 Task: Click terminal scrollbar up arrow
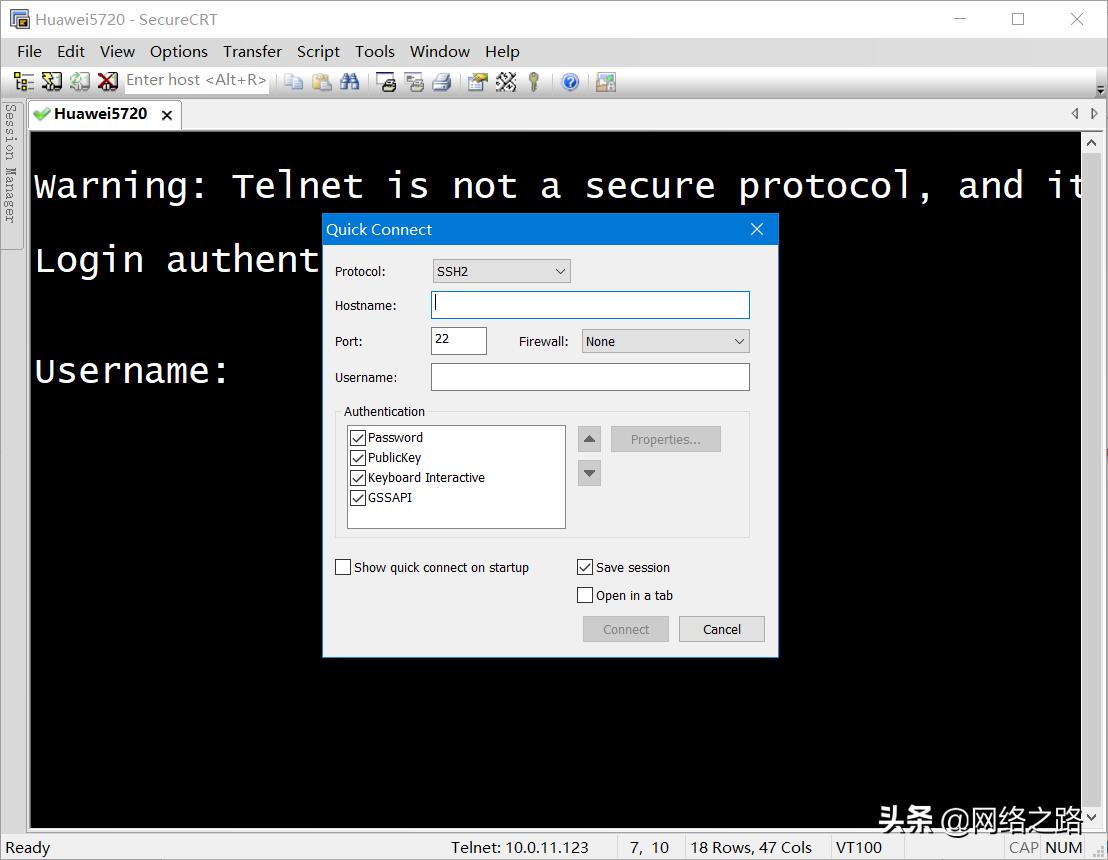pos(1092,143)
